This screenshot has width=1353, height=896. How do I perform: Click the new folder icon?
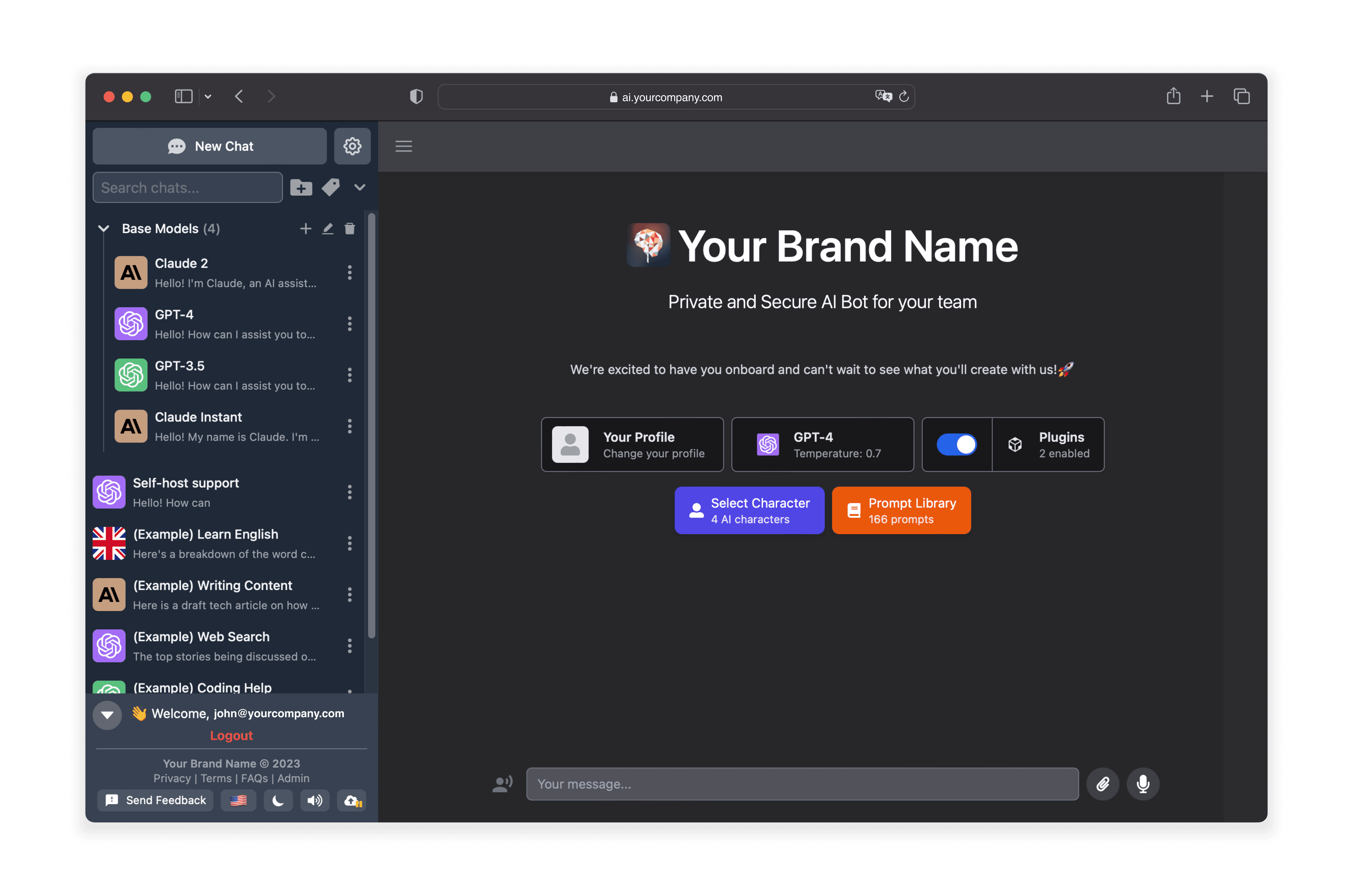[301, 187]
